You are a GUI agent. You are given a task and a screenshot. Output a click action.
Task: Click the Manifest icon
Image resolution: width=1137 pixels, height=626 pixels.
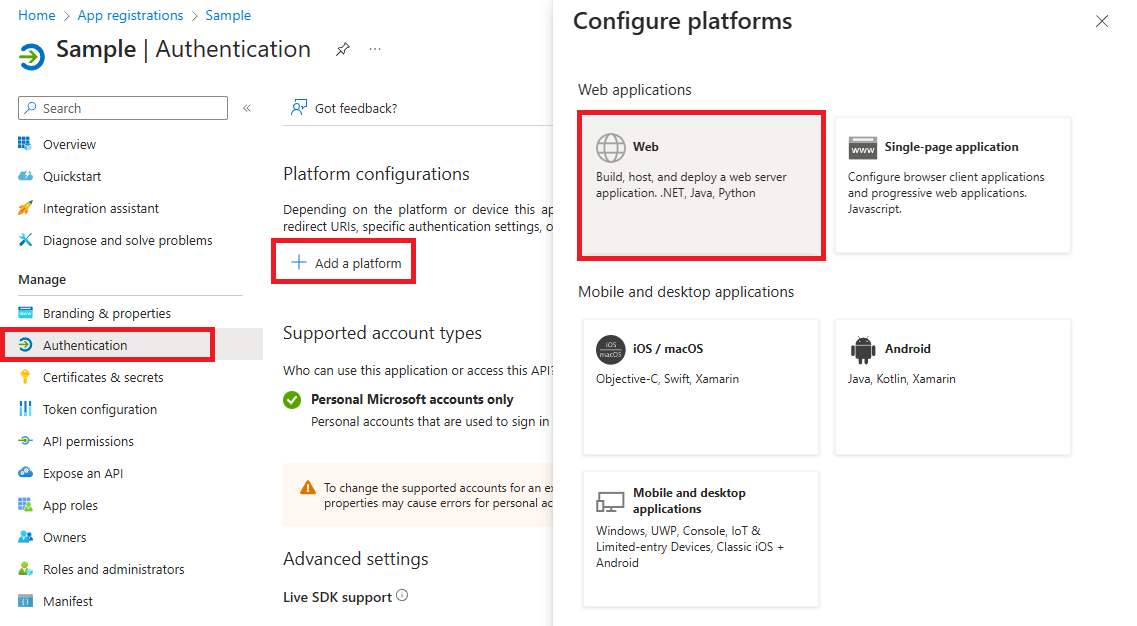25,601
